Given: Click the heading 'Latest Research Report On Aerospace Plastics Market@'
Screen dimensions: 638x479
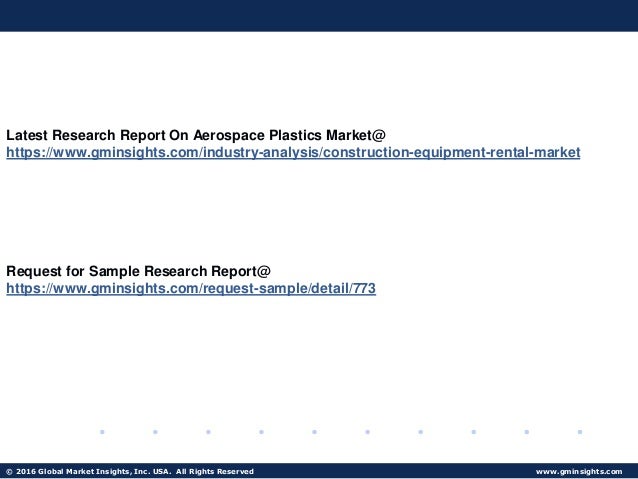Looking at the screenshot, I should coord(196,135).
